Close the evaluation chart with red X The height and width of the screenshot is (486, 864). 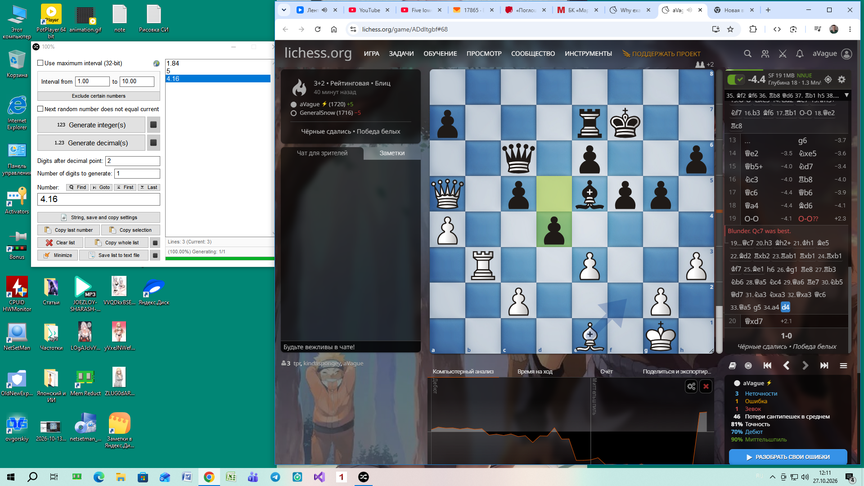705,386
